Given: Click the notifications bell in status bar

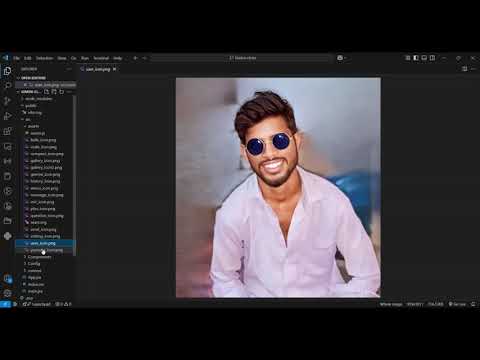Looking at the screenshot, I should [473, 304].
